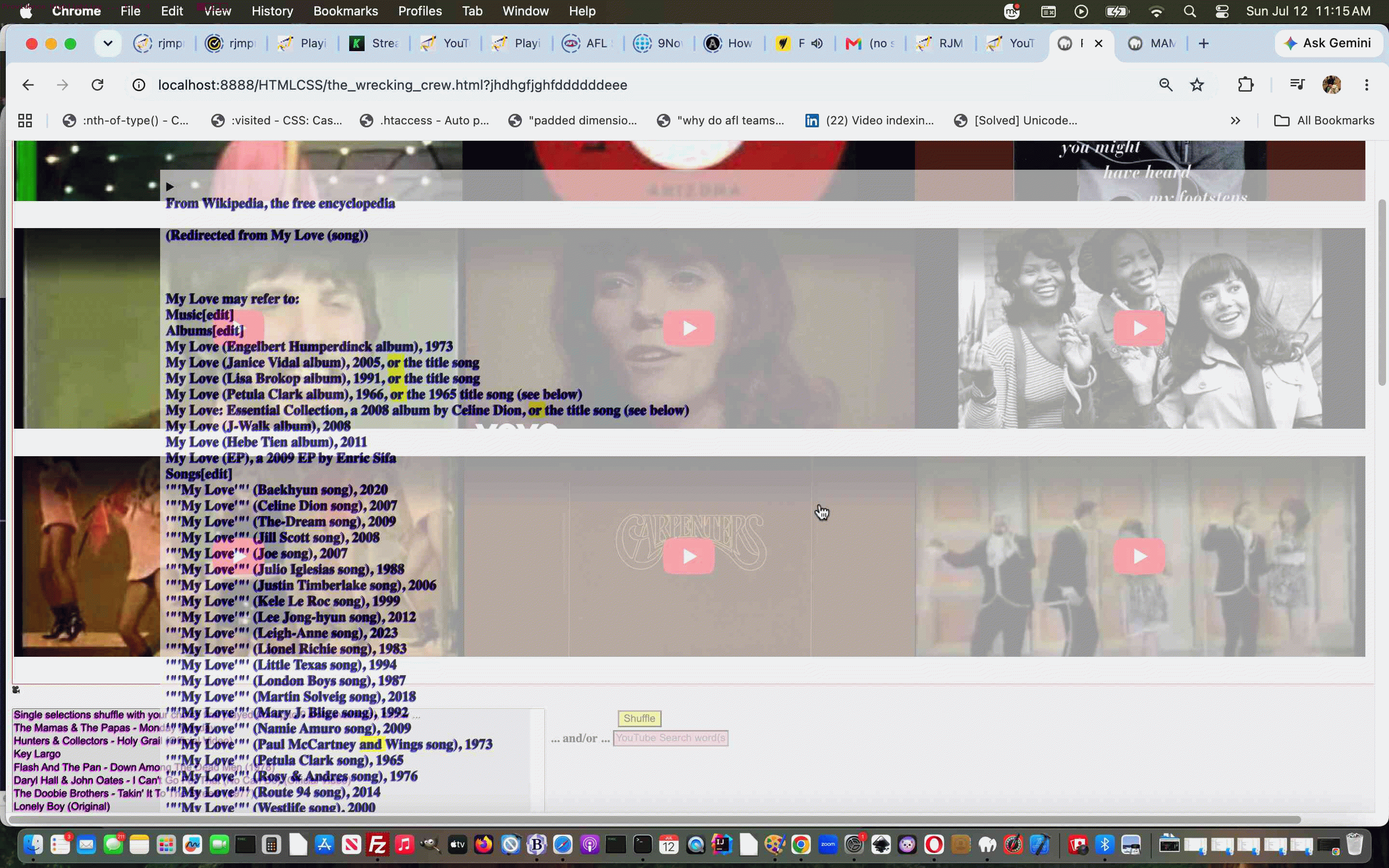
Task: Open macOS Control Center
Action: click(x=1222, y=11)
